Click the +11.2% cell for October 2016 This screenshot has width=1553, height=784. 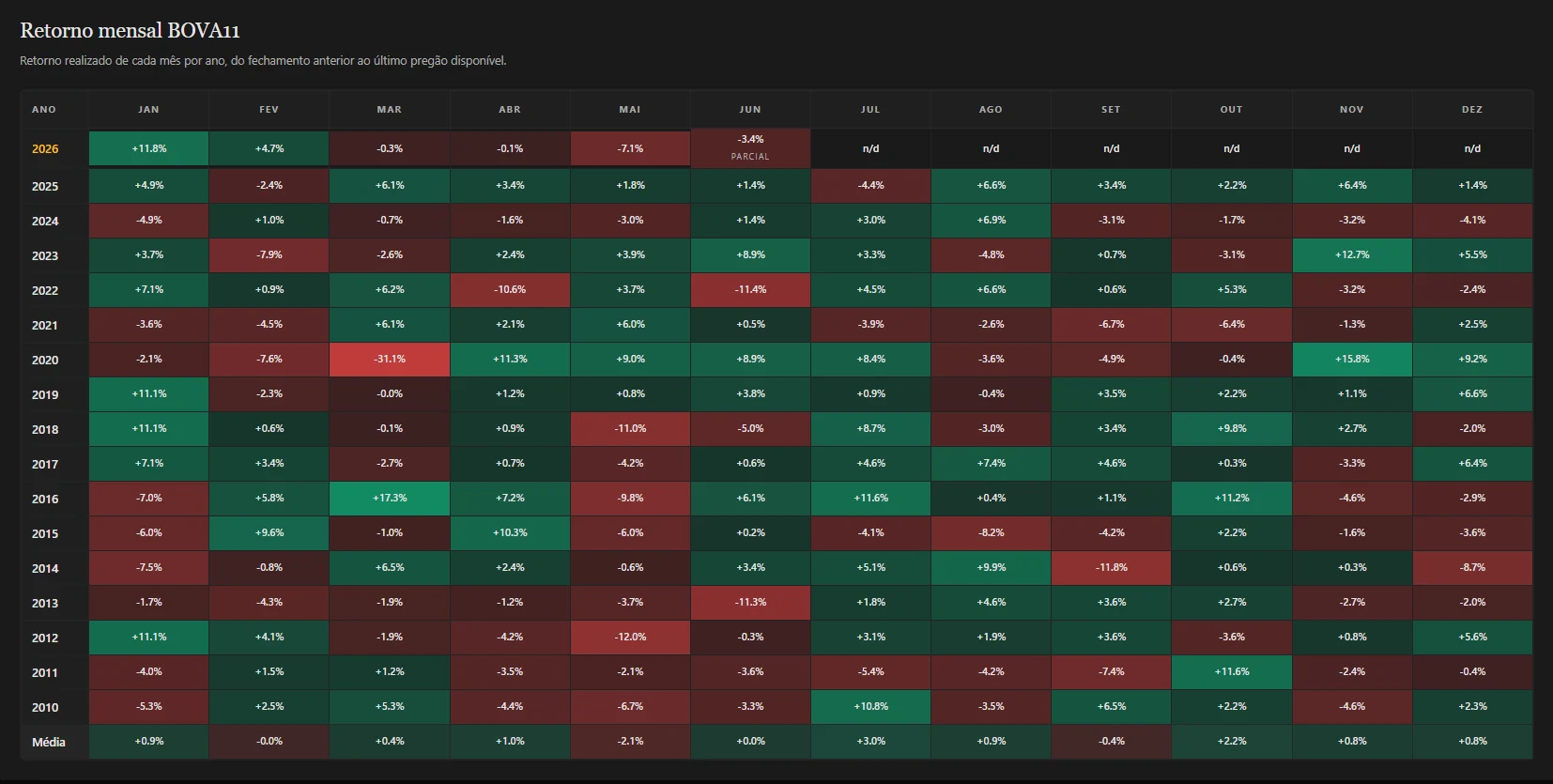click(x=1232, y=498)
